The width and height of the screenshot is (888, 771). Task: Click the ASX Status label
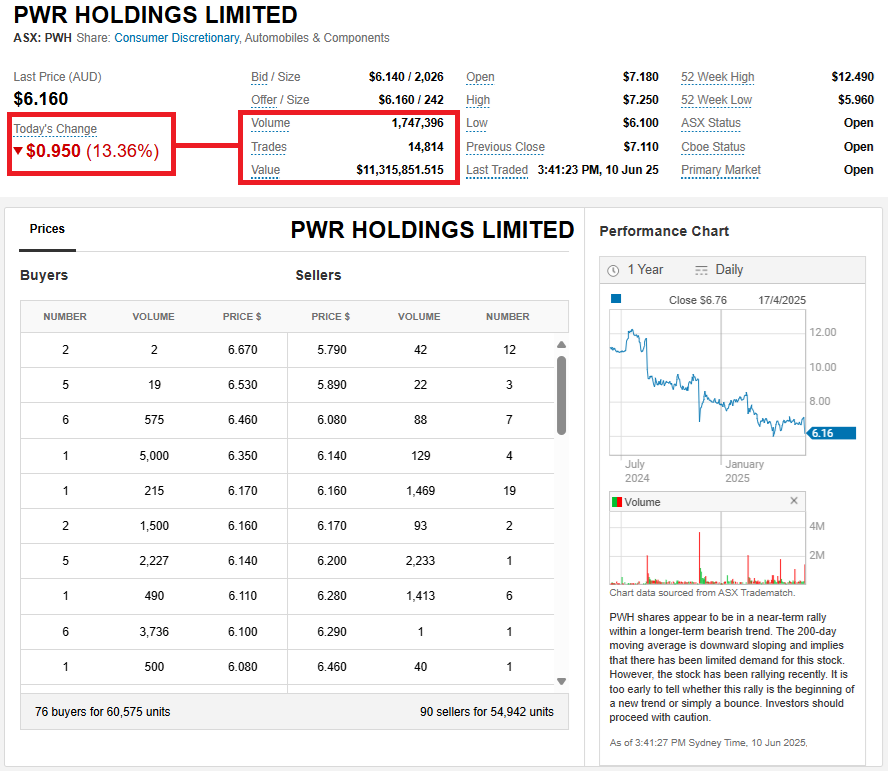(711, 123)
